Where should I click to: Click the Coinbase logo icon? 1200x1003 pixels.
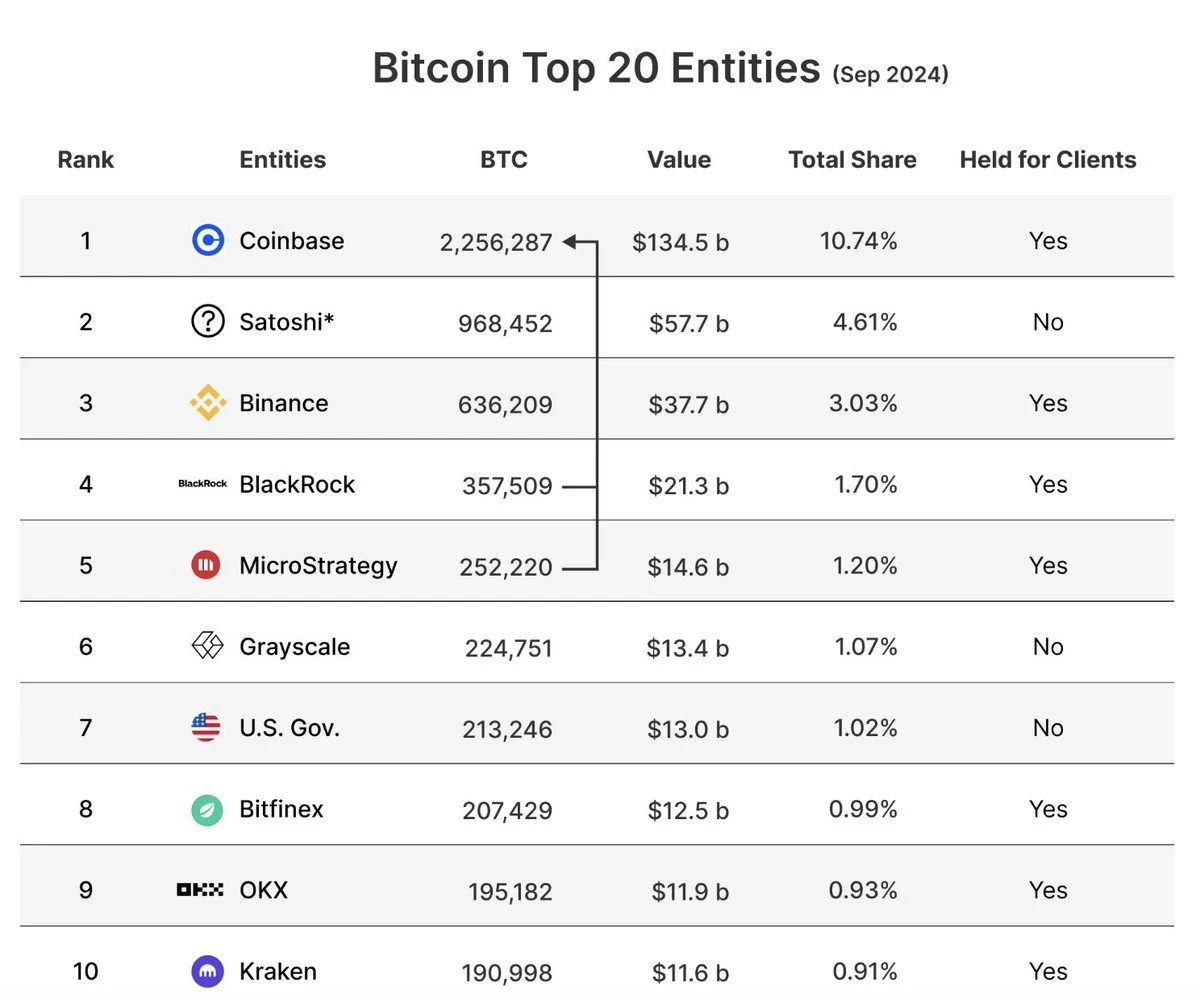(207, 240)
